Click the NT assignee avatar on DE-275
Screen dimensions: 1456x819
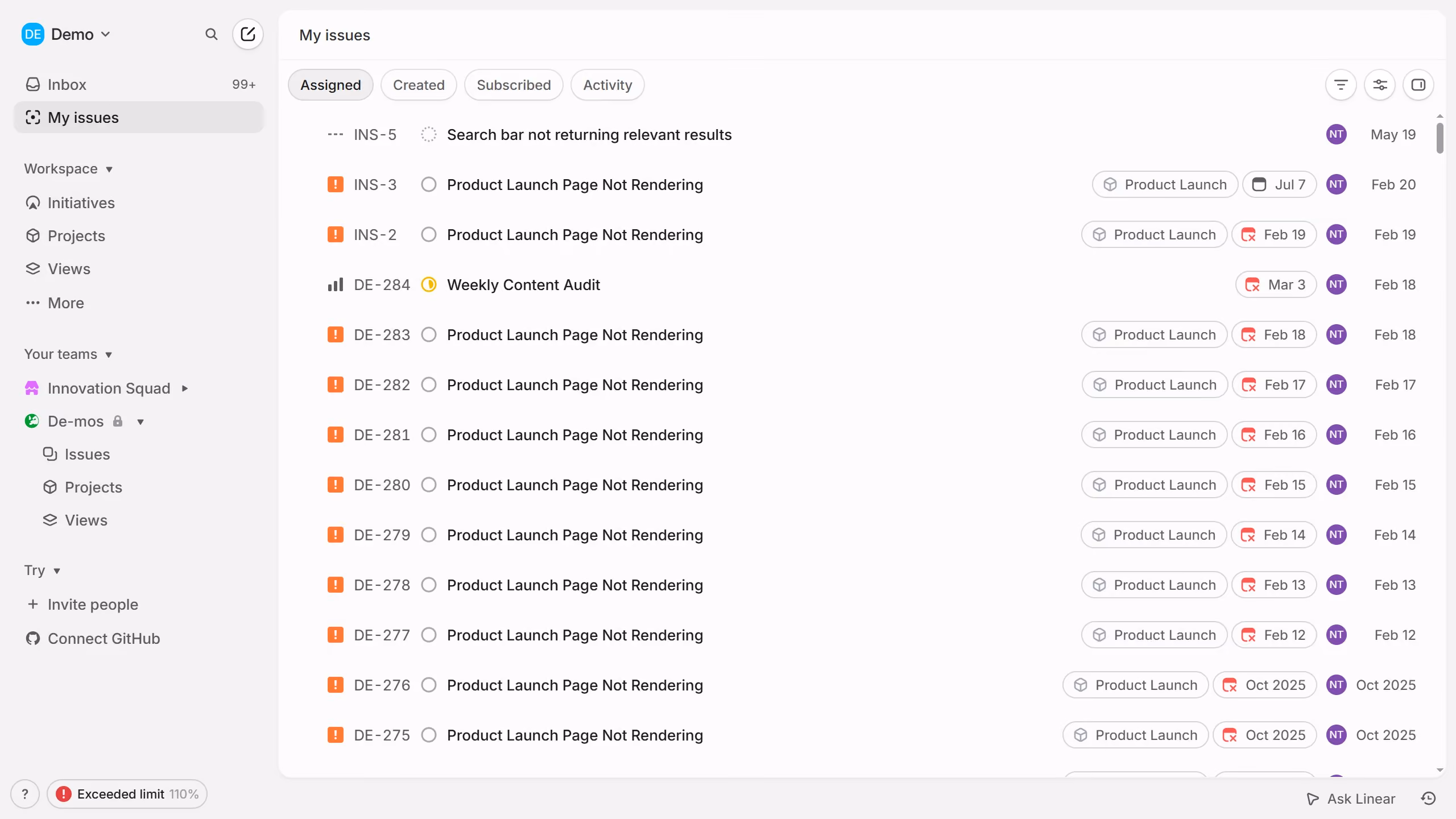click(x=1337, y=735)
